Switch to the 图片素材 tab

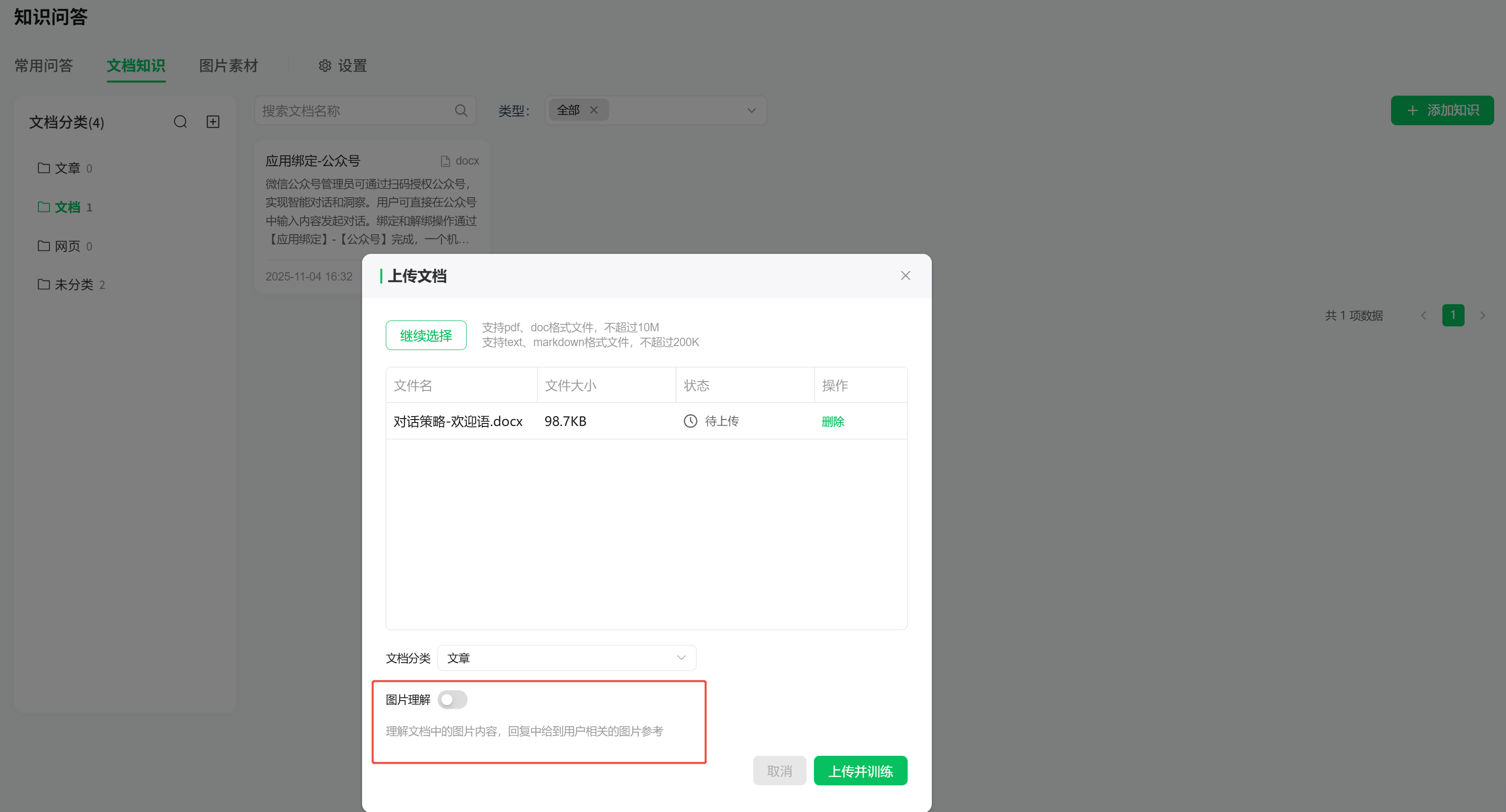[x=228, y=66]
